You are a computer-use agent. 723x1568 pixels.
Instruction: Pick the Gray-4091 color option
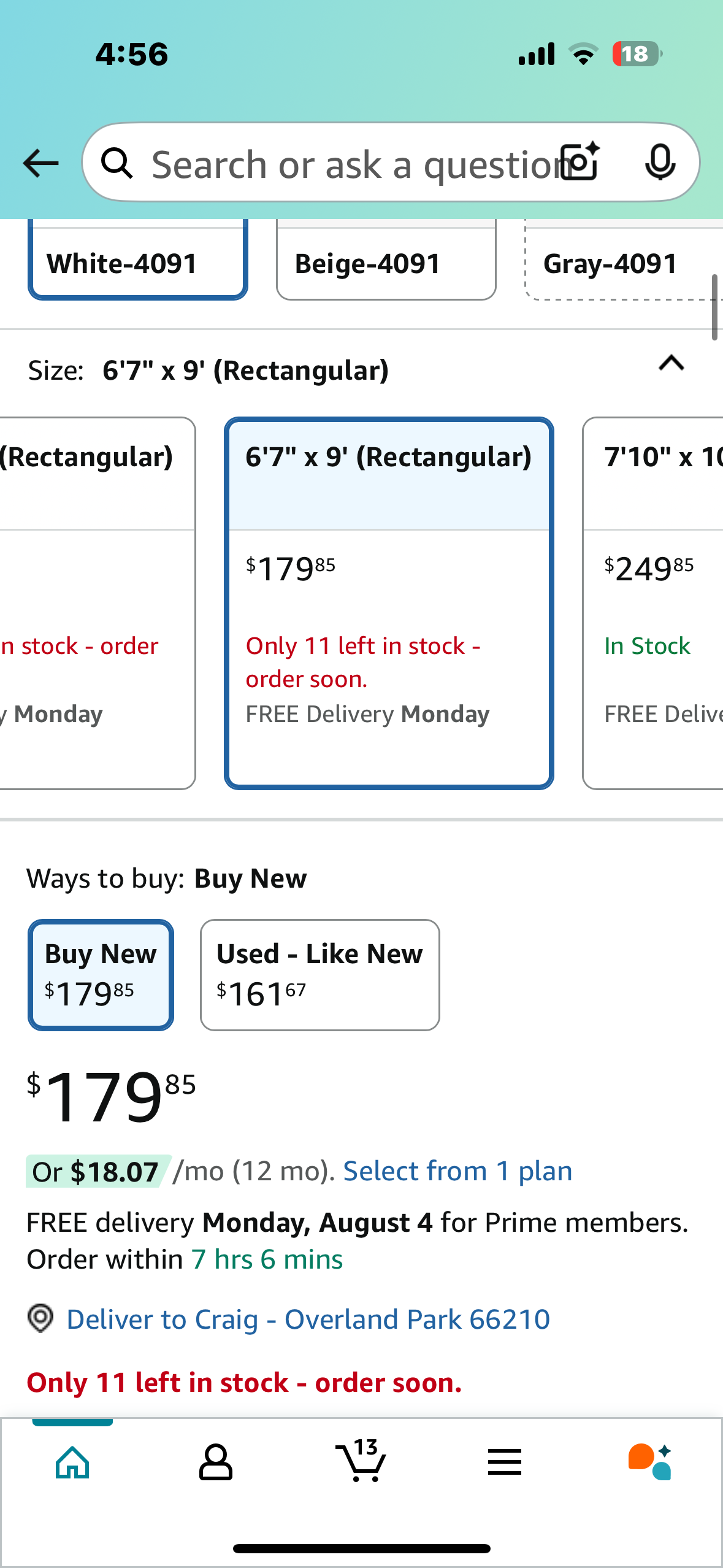[624, 260]
